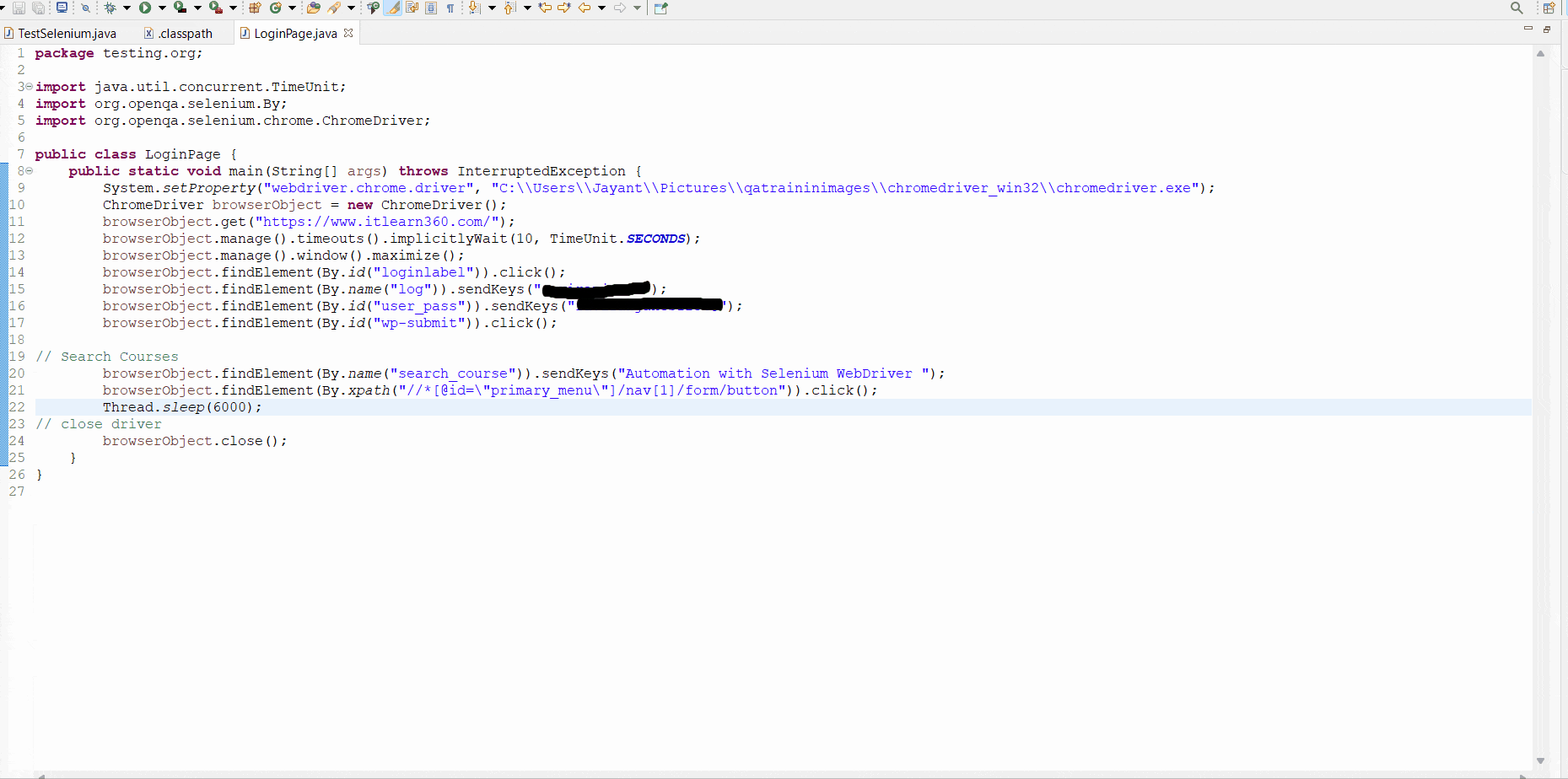Click the Save All toolbar icon
This screenshot has height=779, width=1568.
point(39,8)
